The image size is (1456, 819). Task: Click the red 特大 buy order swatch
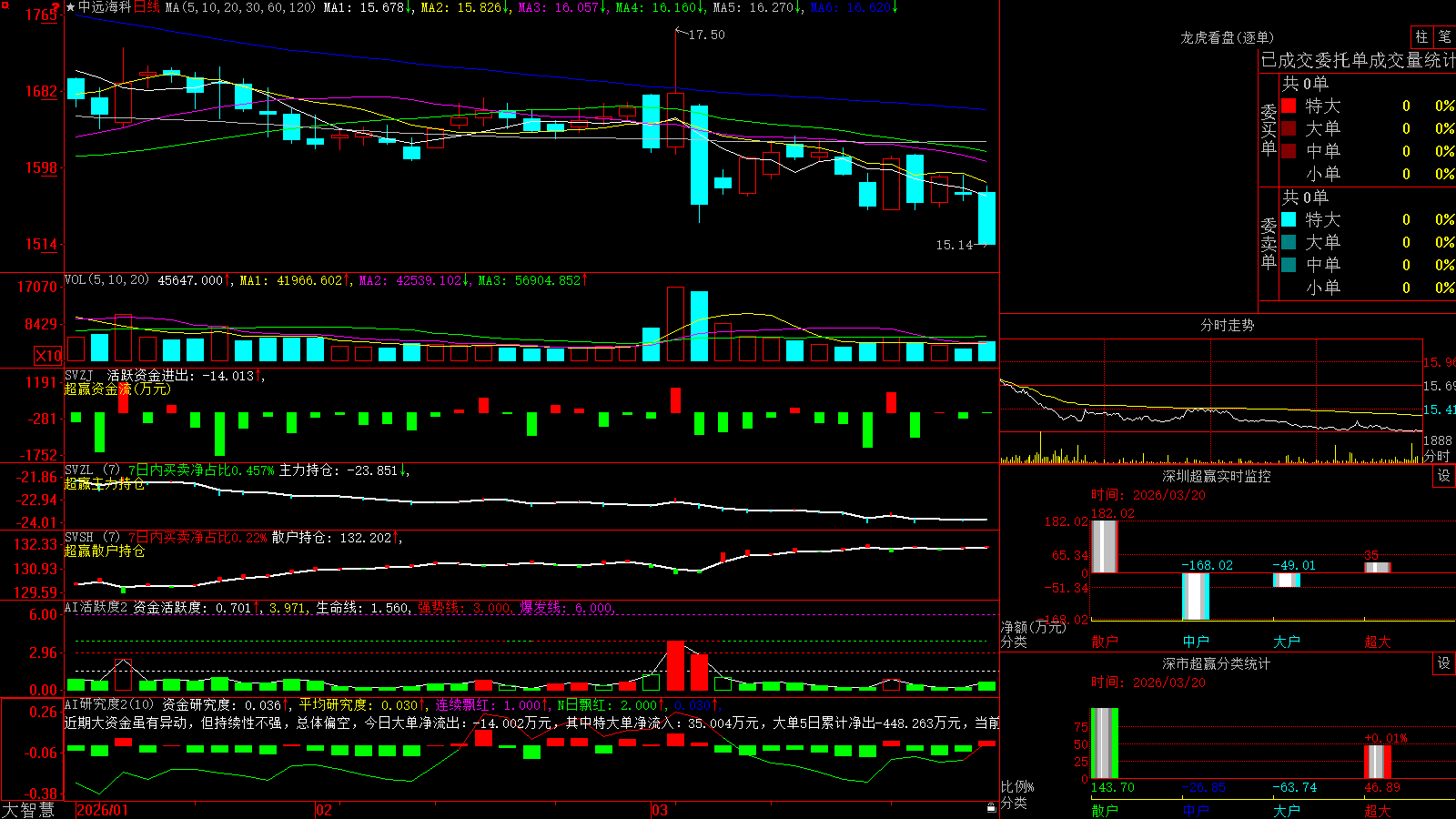[x=1289, y=106]
